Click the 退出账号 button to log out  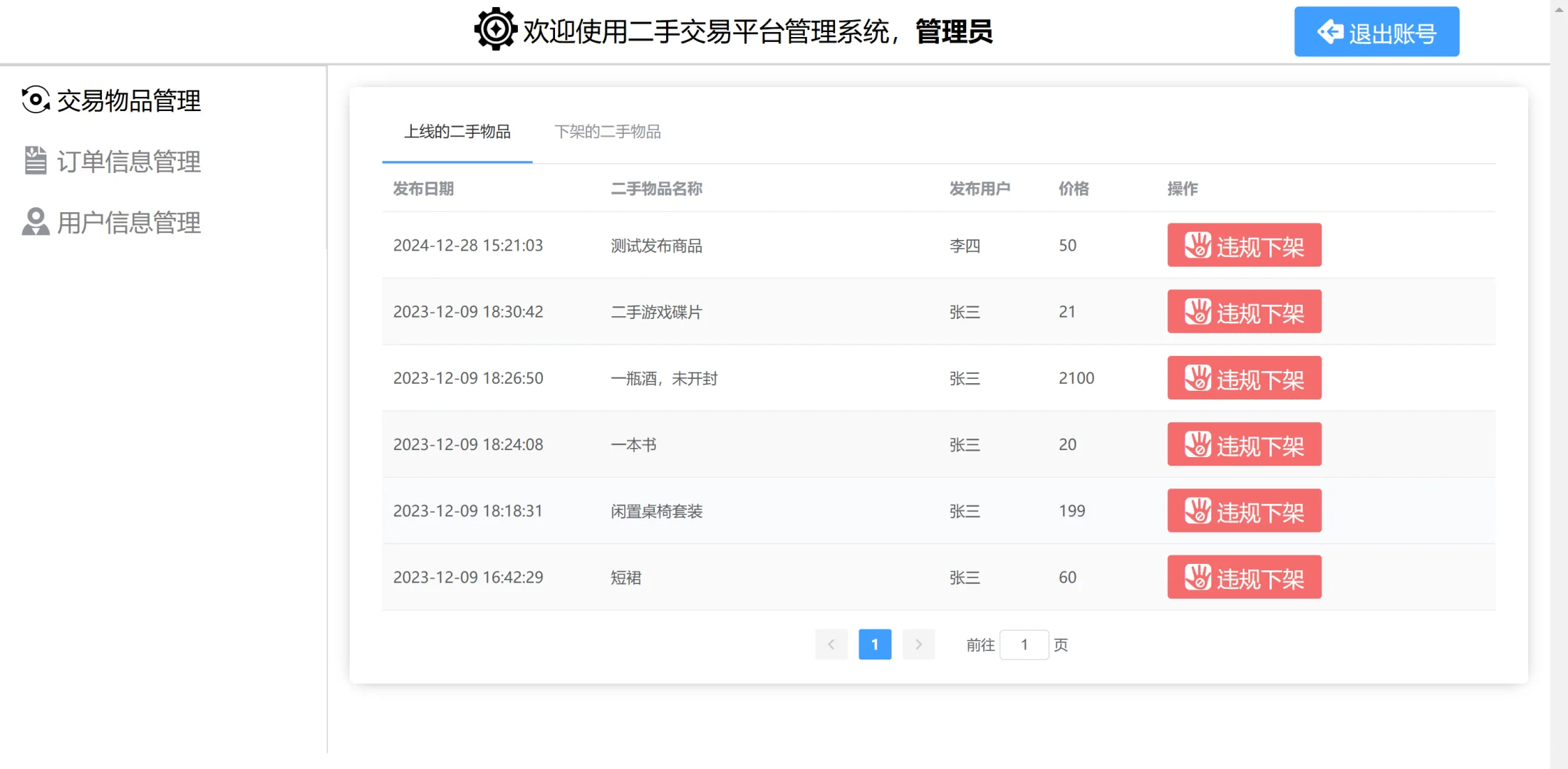tap(1376, 31)
